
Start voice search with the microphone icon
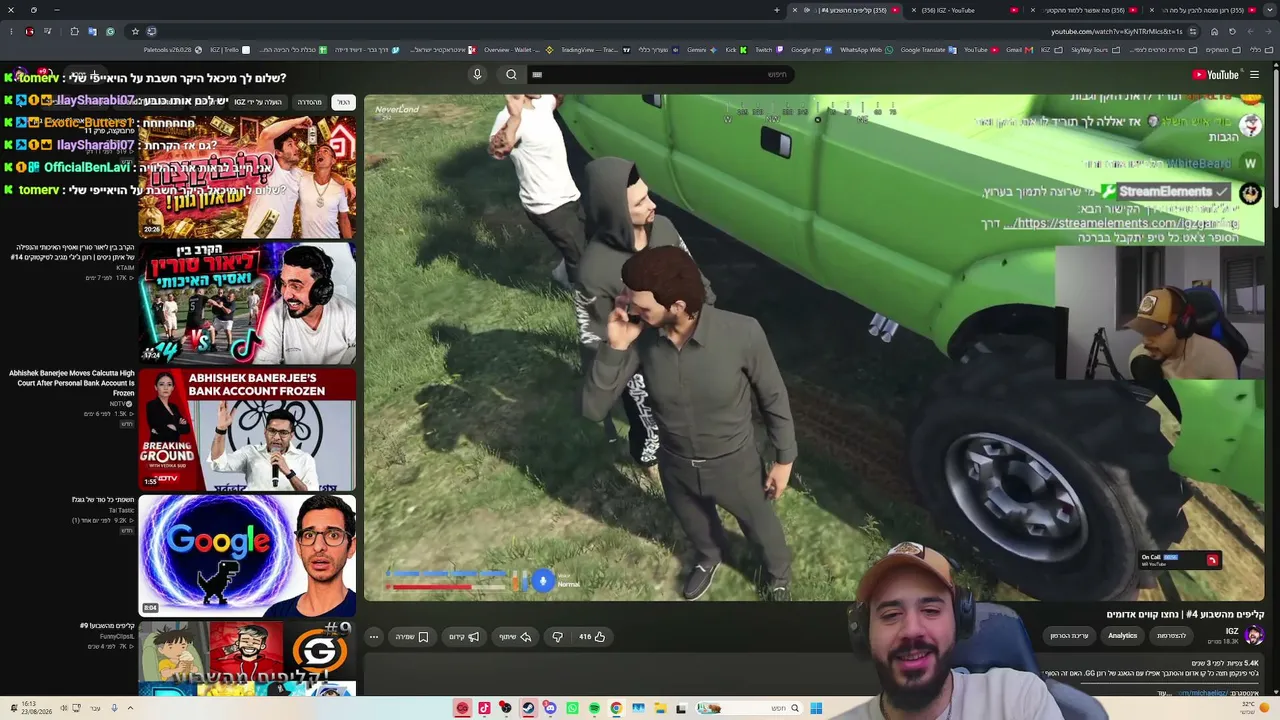[x=477, y=74]
